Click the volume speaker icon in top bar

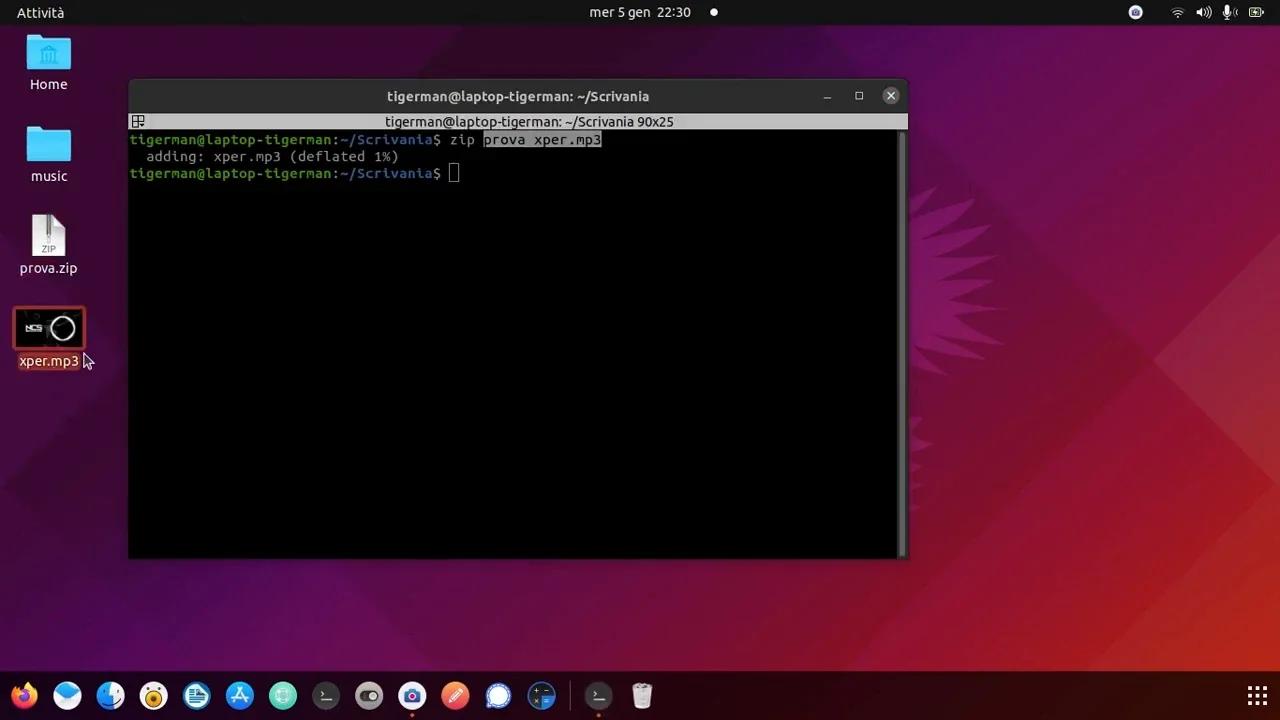(1204, 12)
